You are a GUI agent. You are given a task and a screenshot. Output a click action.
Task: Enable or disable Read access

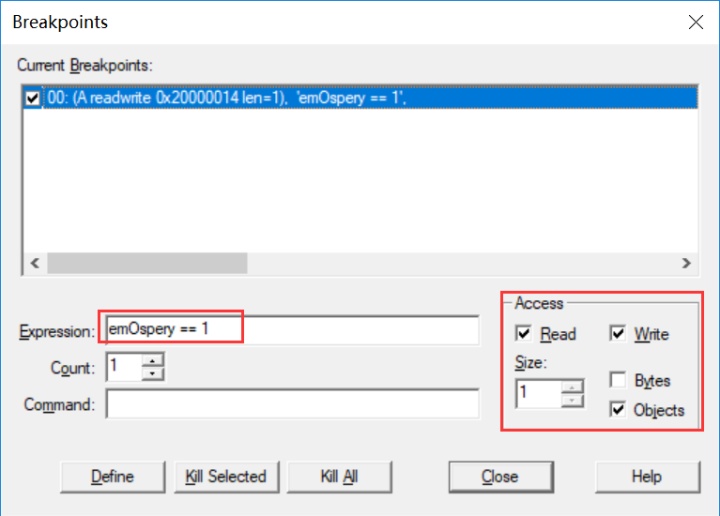523,333
